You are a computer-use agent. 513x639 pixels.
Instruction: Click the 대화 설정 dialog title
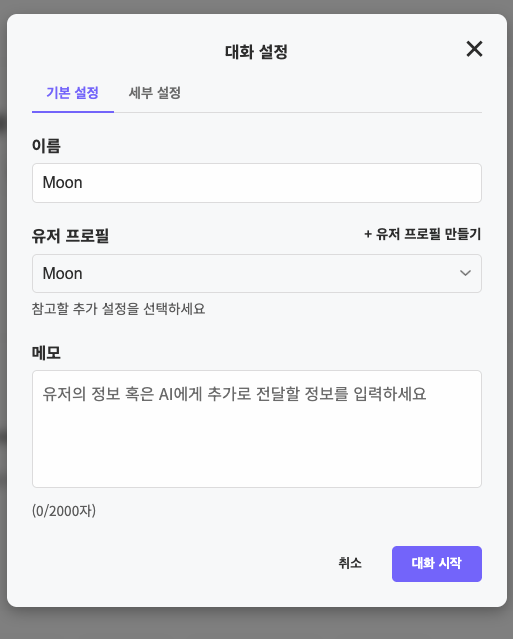[x=256, y=52]
